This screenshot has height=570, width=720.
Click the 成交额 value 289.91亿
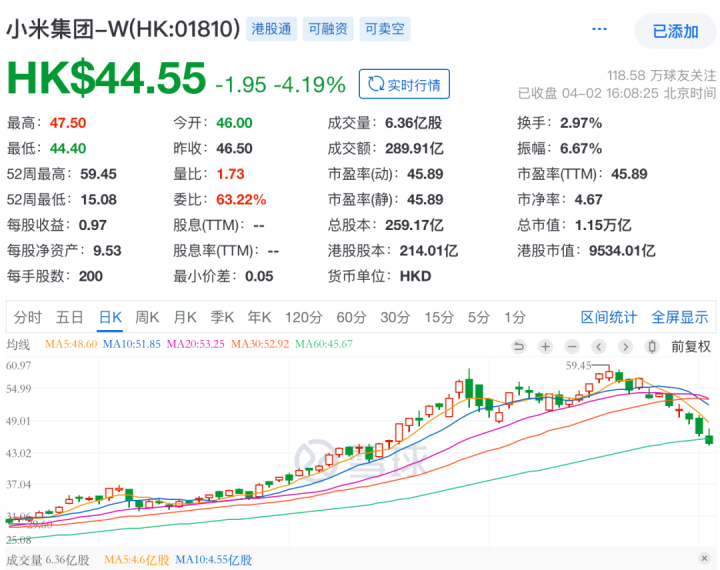coord(414,148)
